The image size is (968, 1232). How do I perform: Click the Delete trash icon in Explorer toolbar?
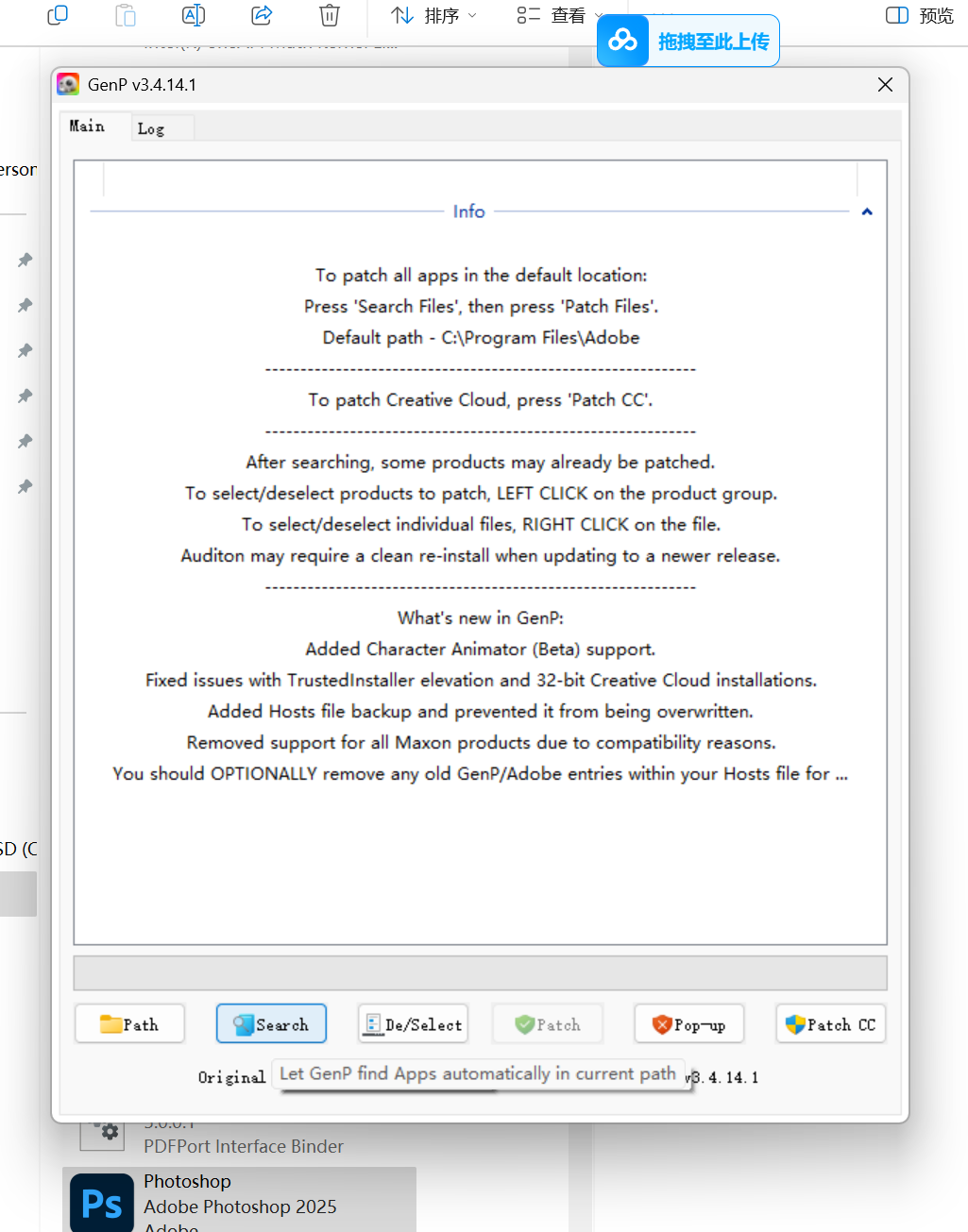click(329, 15)
